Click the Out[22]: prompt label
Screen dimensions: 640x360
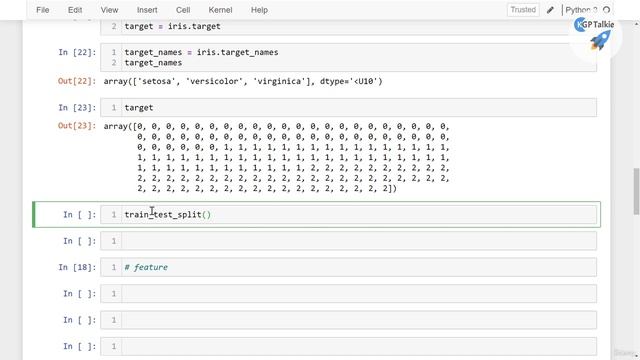77,81
